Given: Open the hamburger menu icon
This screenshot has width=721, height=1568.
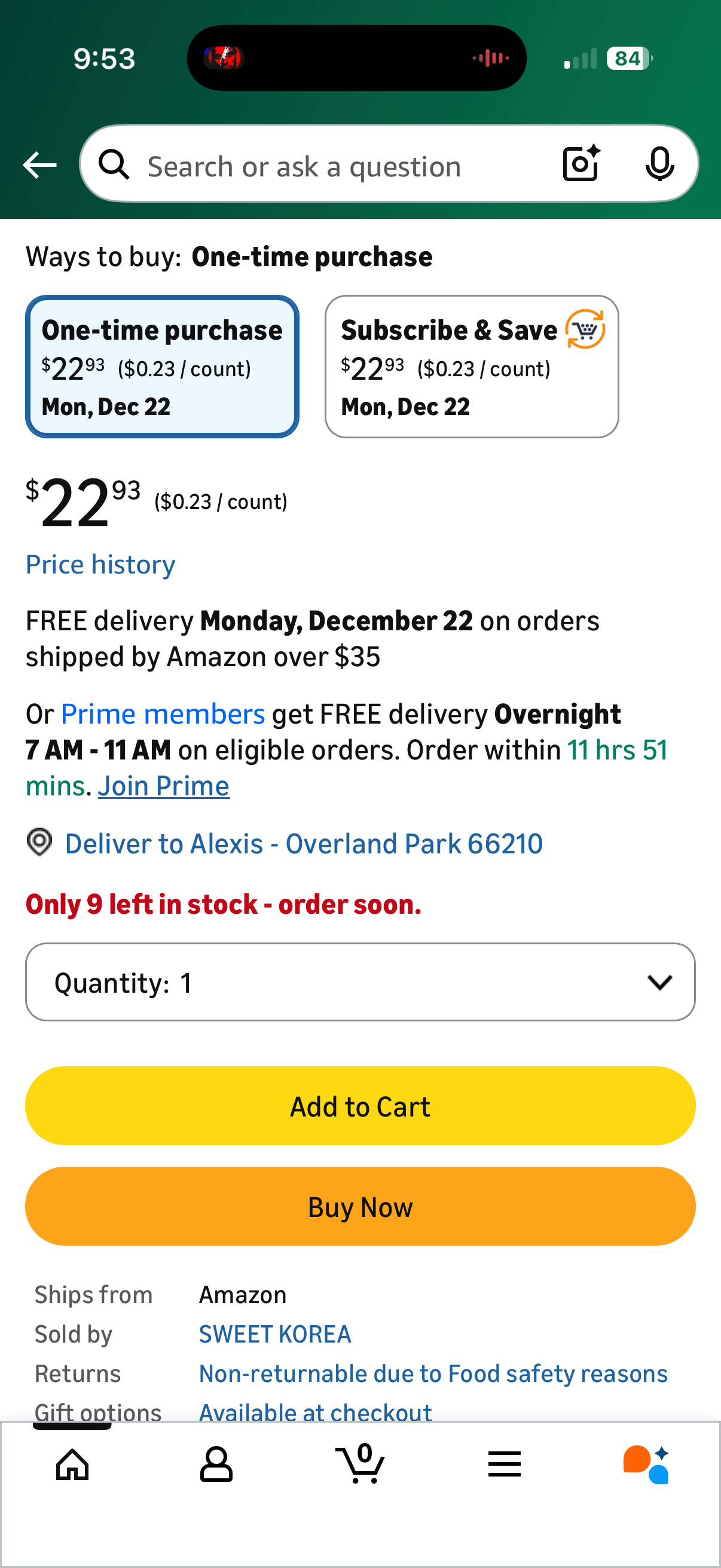Looking at the screenshot, I should coord(505,1464).
